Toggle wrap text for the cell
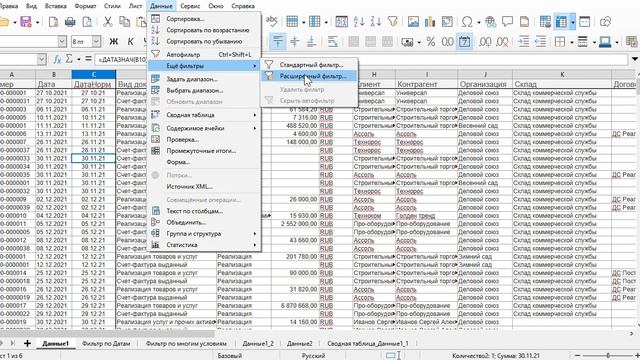This screenshot has width=640, height=360. (333, 41)
